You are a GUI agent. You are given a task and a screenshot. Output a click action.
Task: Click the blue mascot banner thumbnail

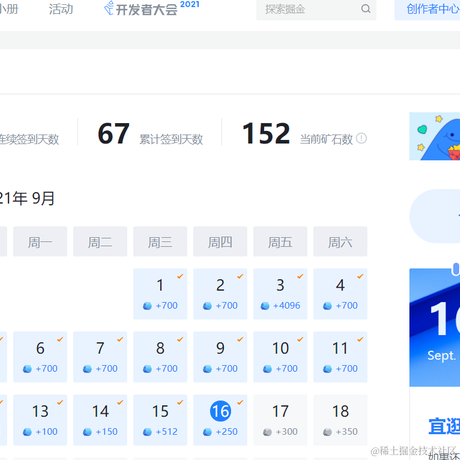[435, 136]
